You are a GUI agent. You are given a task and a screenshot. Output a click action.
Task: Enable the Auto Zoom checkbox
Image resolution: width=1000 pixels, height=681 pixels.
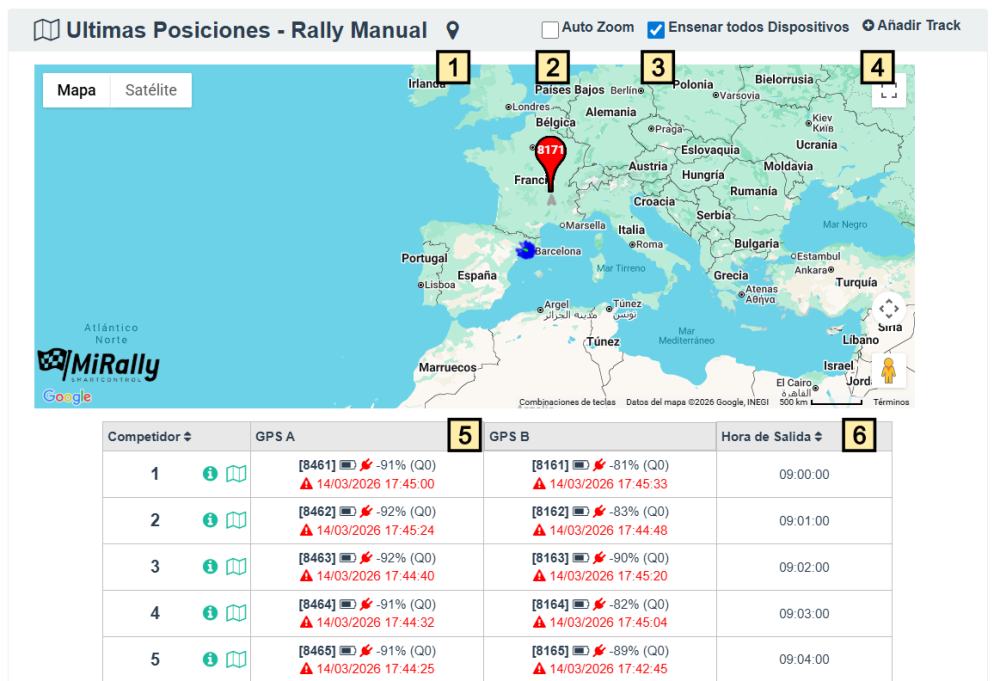point(550,30)
